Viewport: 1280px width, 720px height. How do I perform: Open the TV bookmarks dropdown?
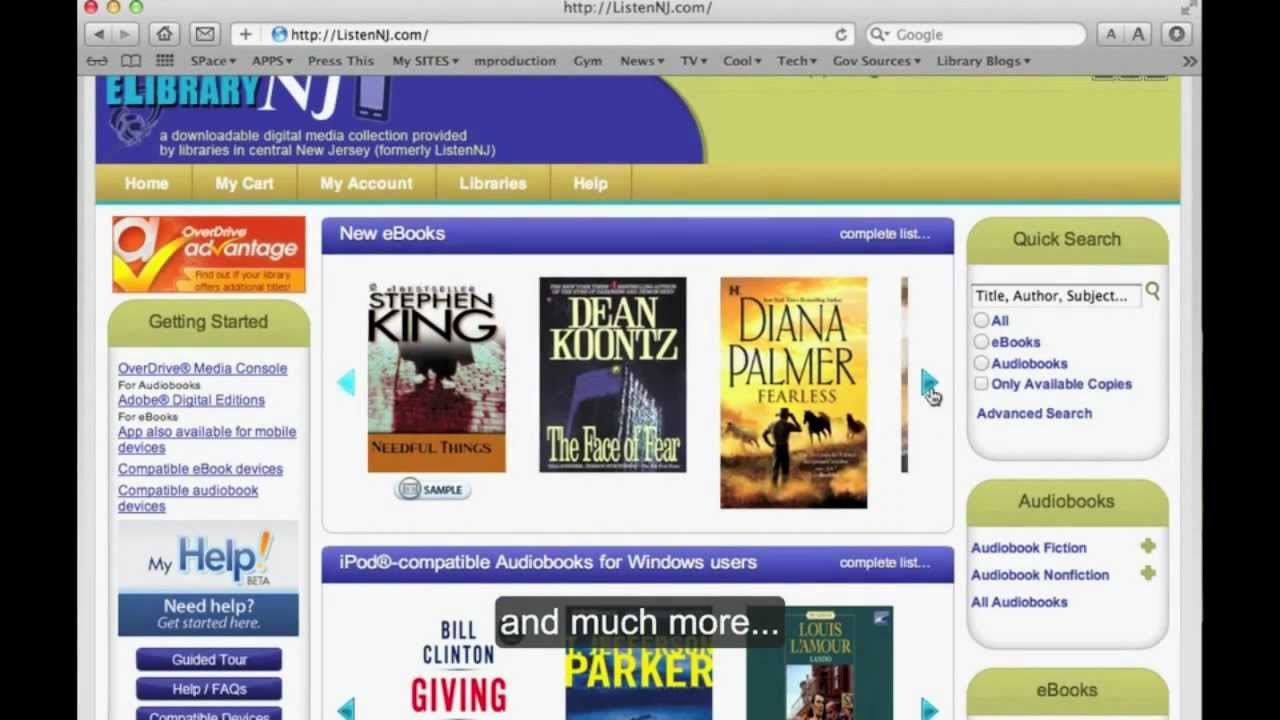click(694, 61)
